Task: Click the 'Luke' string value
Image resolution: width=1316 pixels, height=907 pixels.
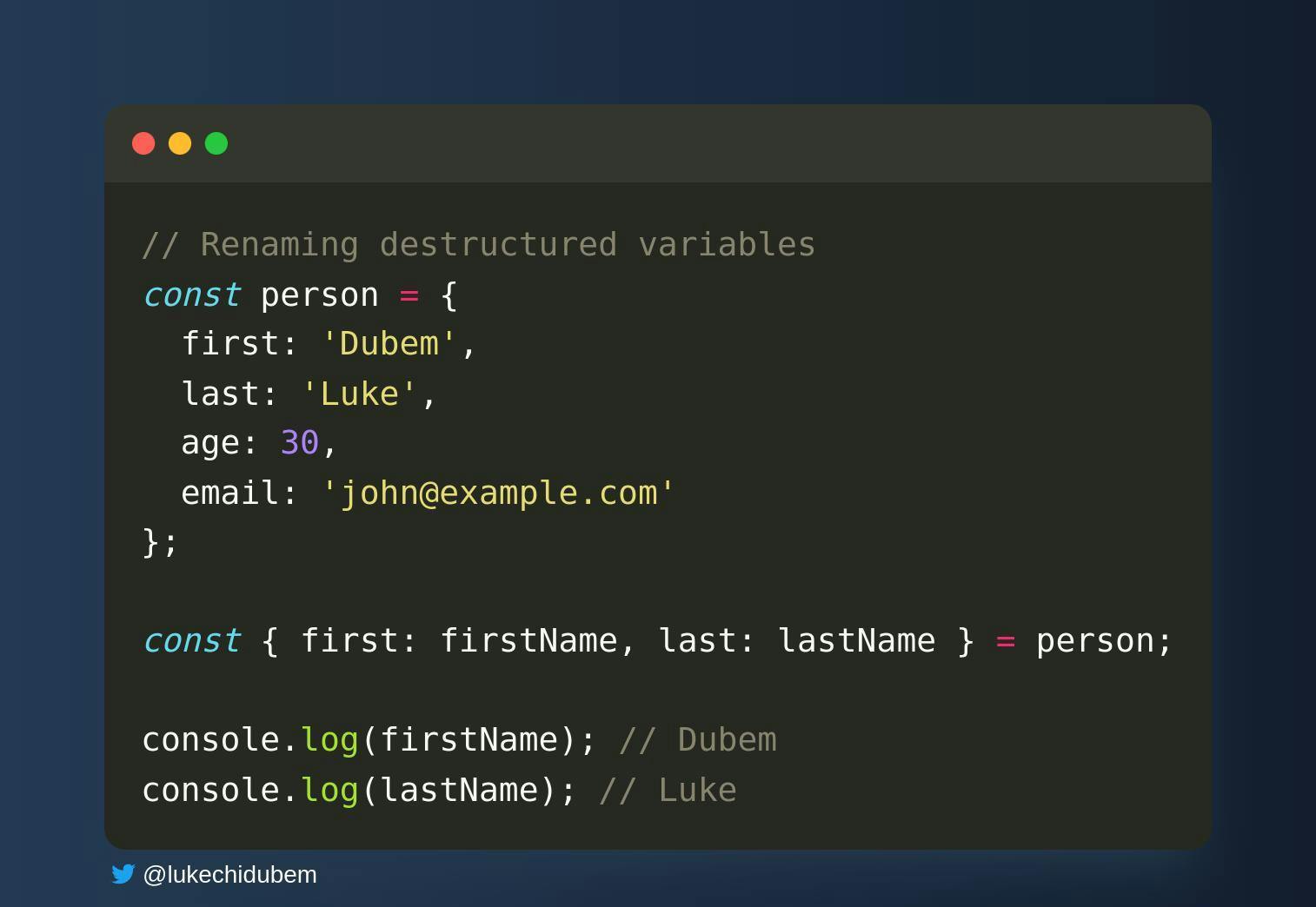Action: [359, 394]
